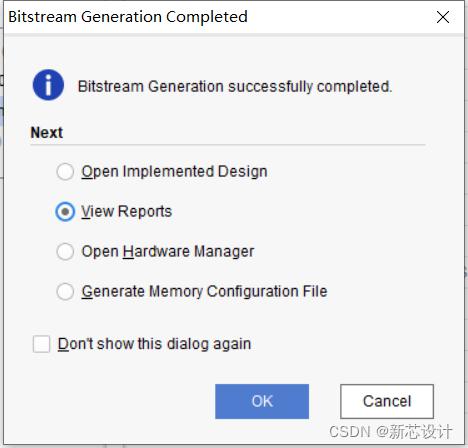Image resolution: width=468 pixels, height=448 pixels.
Task: Confirm the selection with the OK button
Action: 262,401
